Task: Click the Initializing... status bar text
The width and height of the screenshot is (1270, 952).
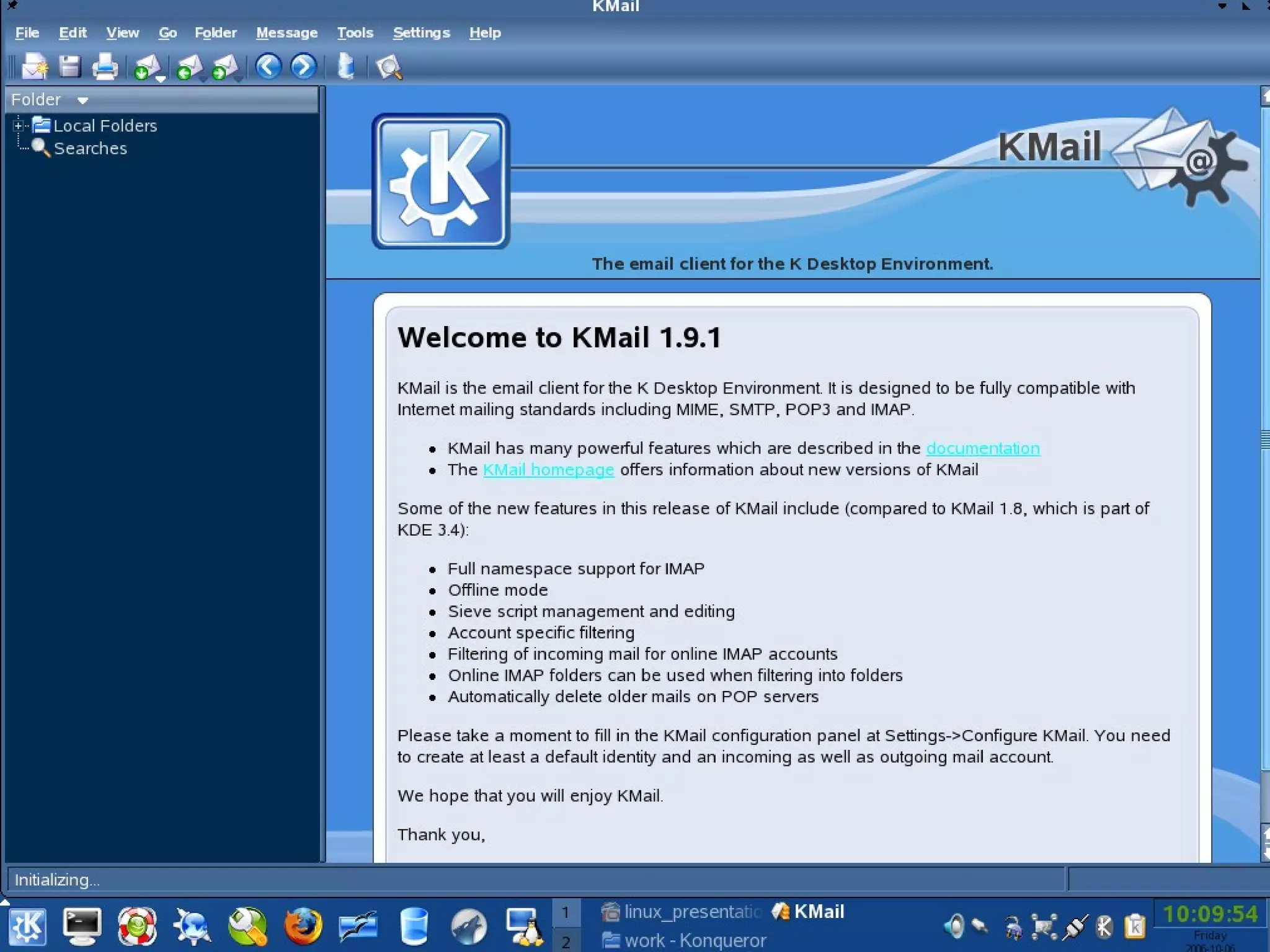Action: click(56, 880)
